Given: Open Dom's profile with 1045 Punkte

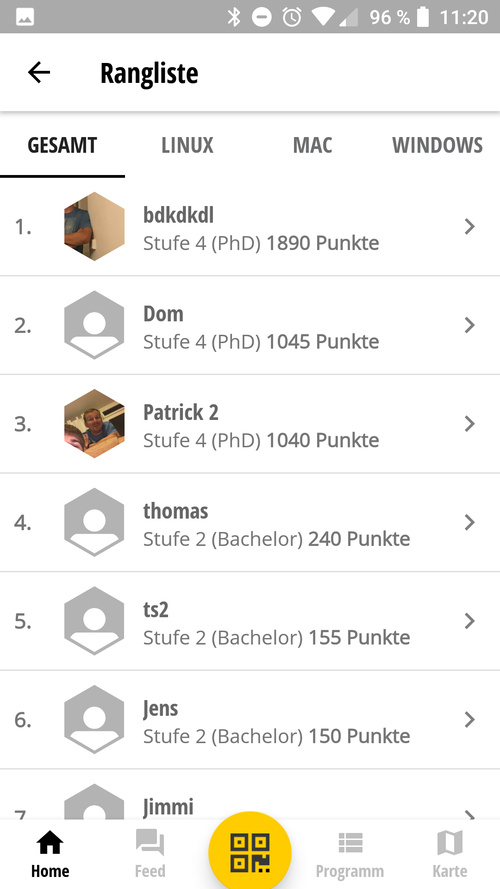Looking at the screenshot, I should pyautogui.click(x=250, y=325).
